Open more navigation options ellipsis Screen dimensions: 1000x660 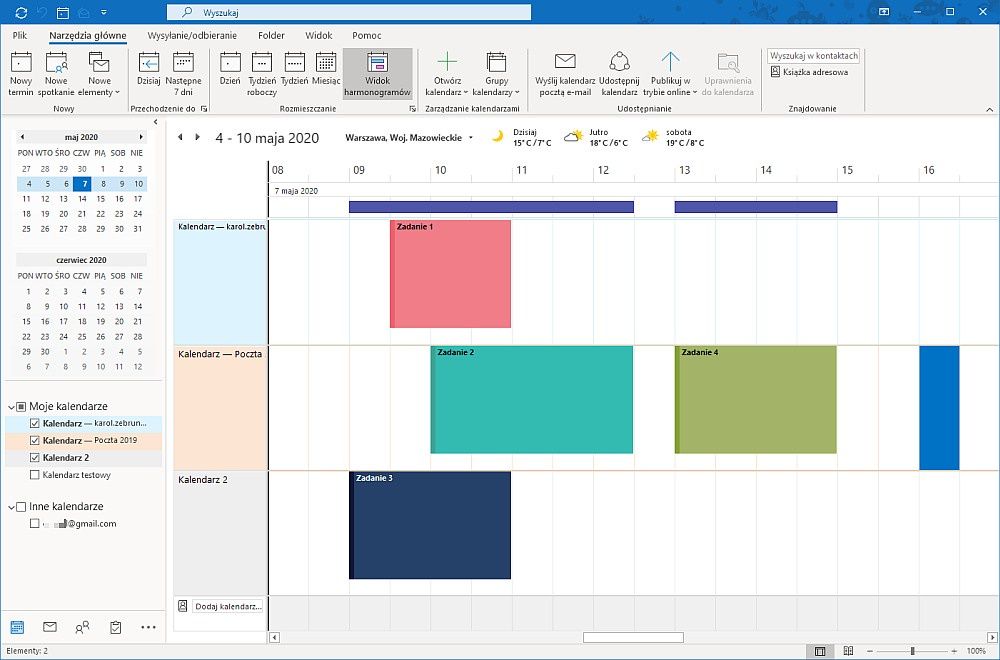[148, 627]
